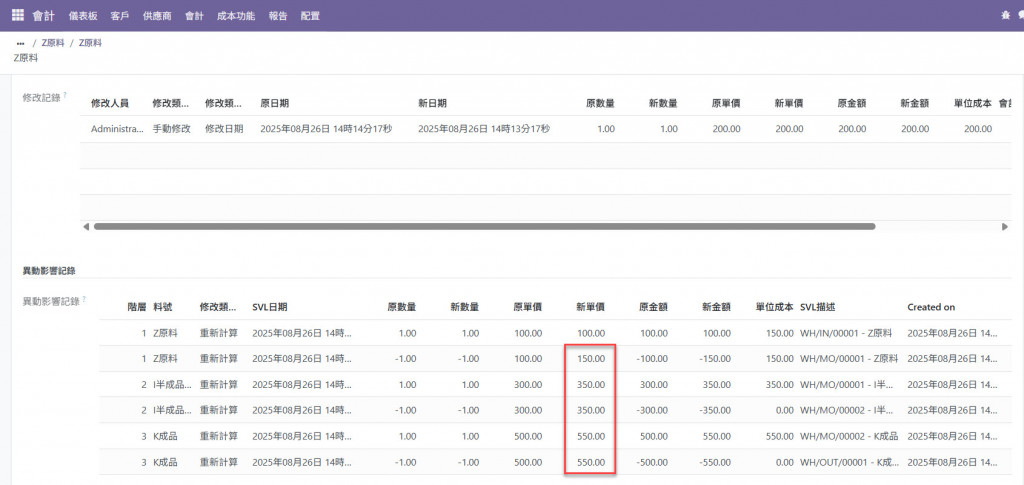The width and height of the screenshot is (1024, 485).
Task: Sort by 單位成本 header in 修改記錄 table
Action: [x=973, y=103]
